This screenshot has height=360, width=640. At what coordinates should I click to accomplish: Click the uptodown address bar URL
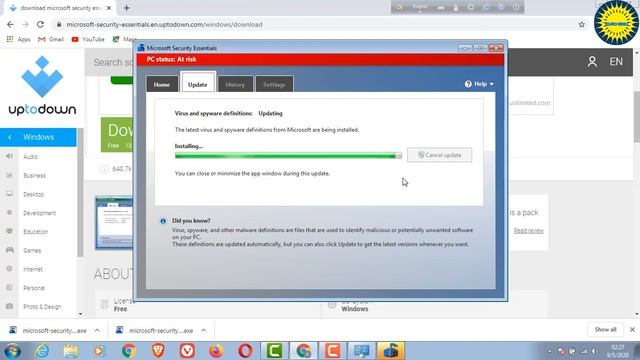pos(164,24)
